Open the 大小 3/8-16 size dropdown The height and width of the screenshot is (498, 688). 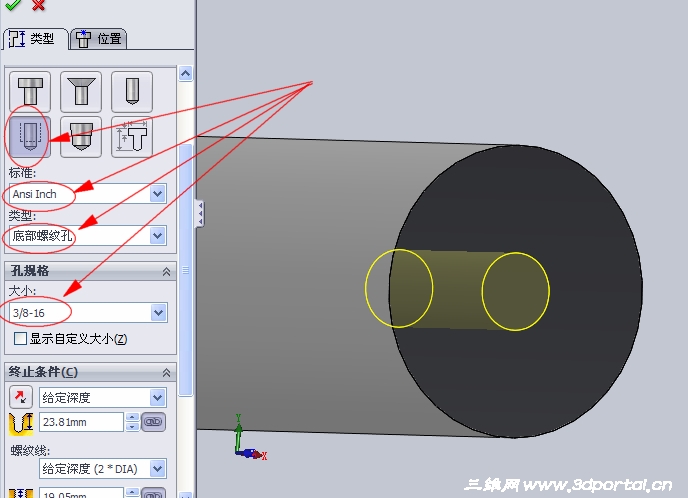[158, 313]
